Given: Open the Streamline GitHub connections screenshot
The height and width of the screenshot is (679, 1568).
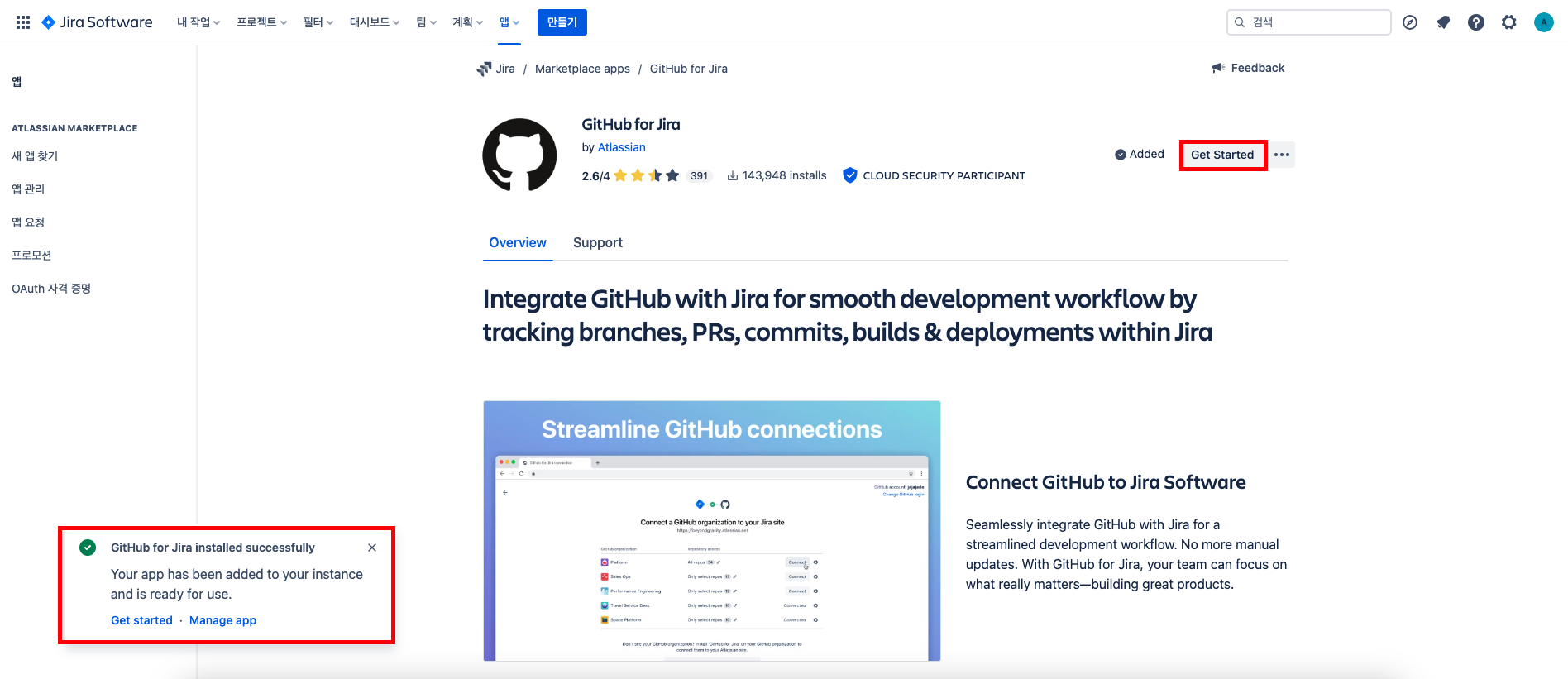Looking at the screenshot, I should [712, 531].
